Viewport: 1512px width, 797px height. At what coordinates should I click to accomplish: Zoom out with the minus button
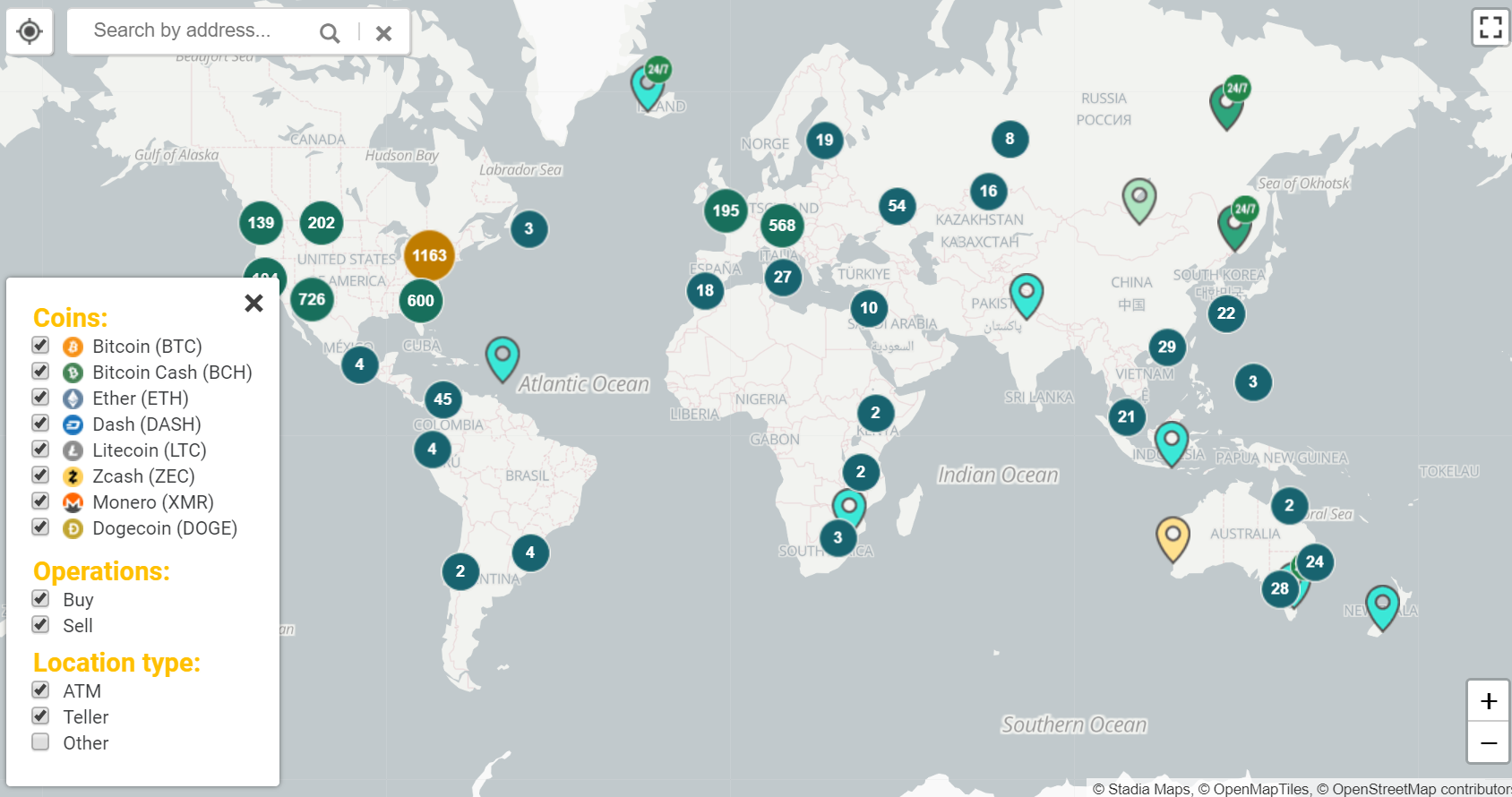pos(1489,742)
